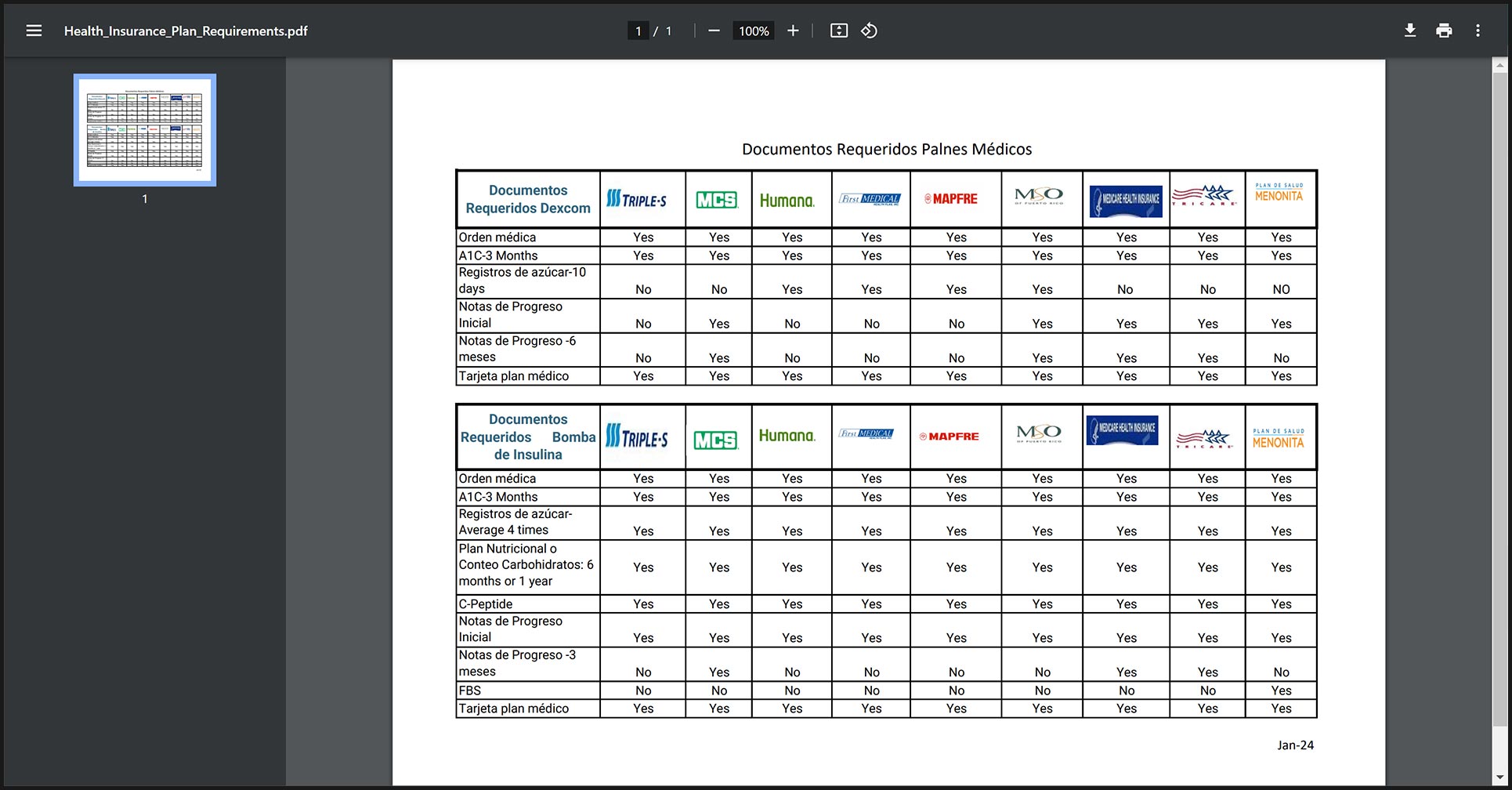Click the Humana logo in Bomba de Insulina table
The height and width of the screenshot is (790, 1512).
point(787,436)
